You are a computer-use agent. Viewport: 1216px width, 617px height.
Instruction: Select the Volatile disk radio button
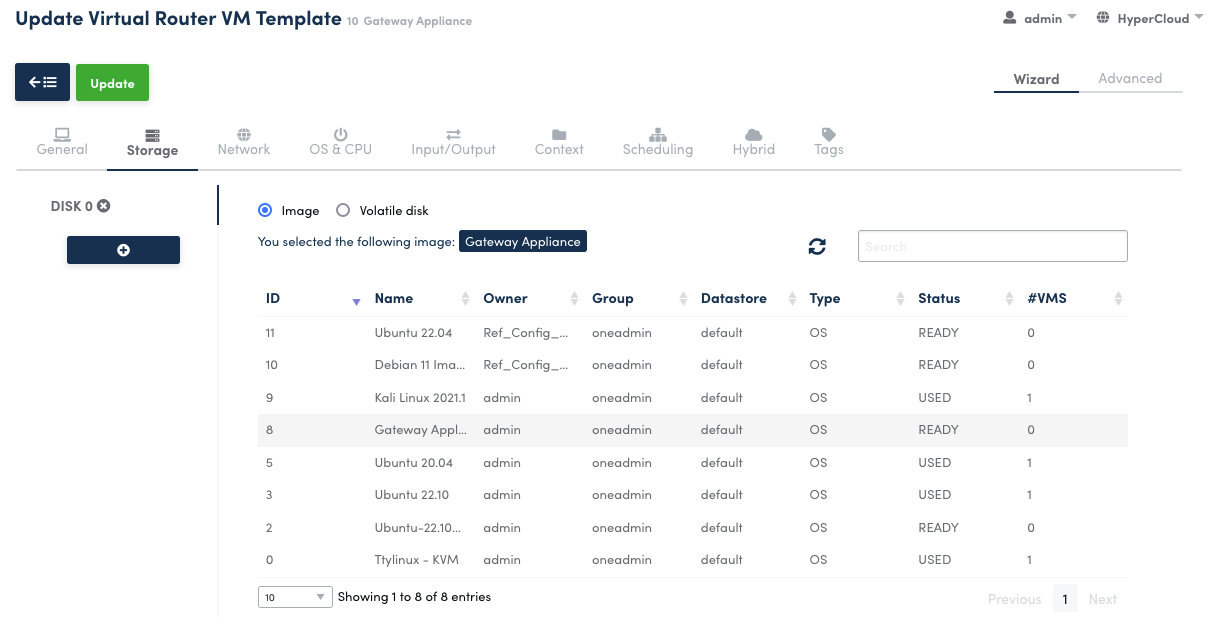point(343,210)
